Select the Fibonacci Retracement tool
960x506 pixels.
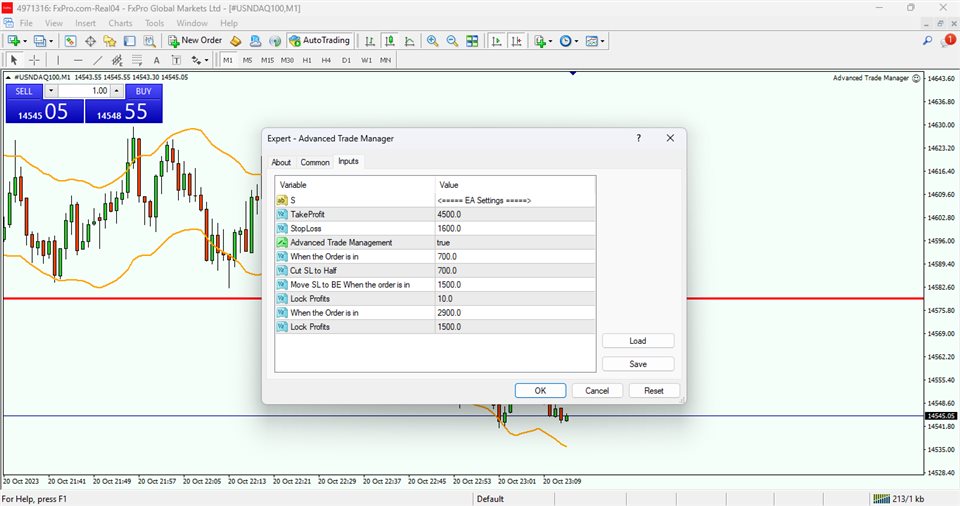point(137,60)
